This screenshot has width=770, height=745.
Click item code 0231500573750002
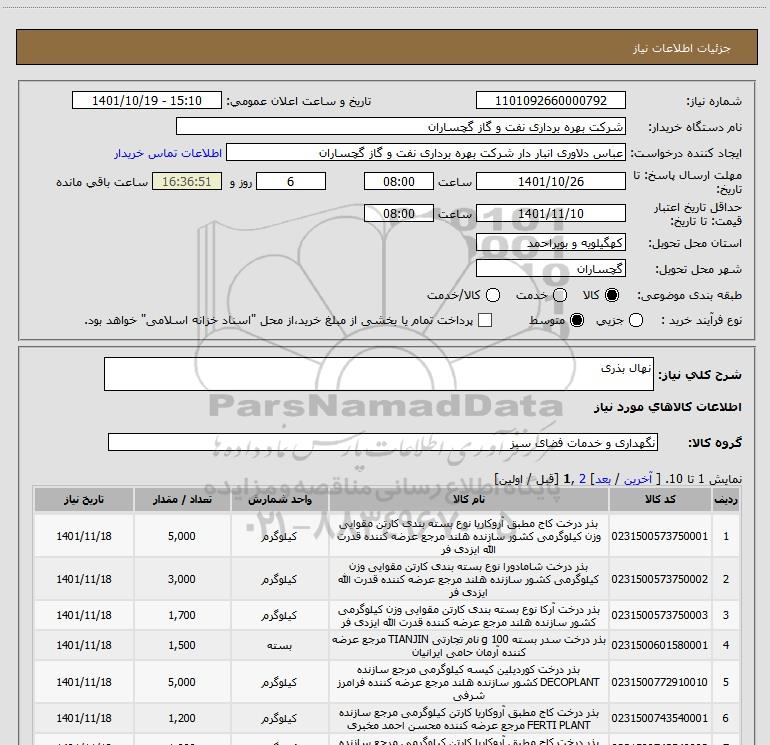660,579
